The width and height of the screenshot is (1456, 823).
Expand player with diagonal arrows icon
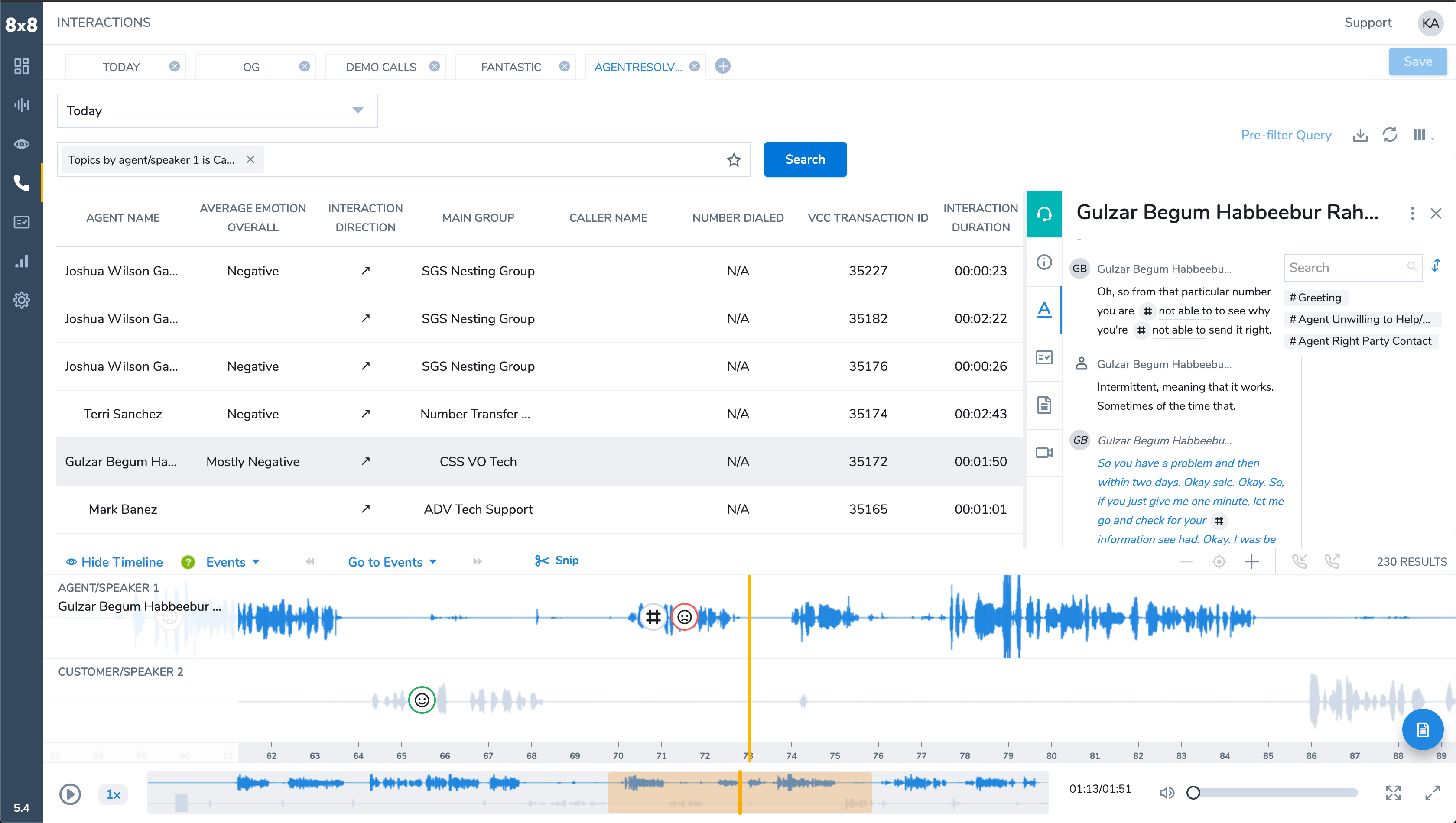click(1432, 793)
